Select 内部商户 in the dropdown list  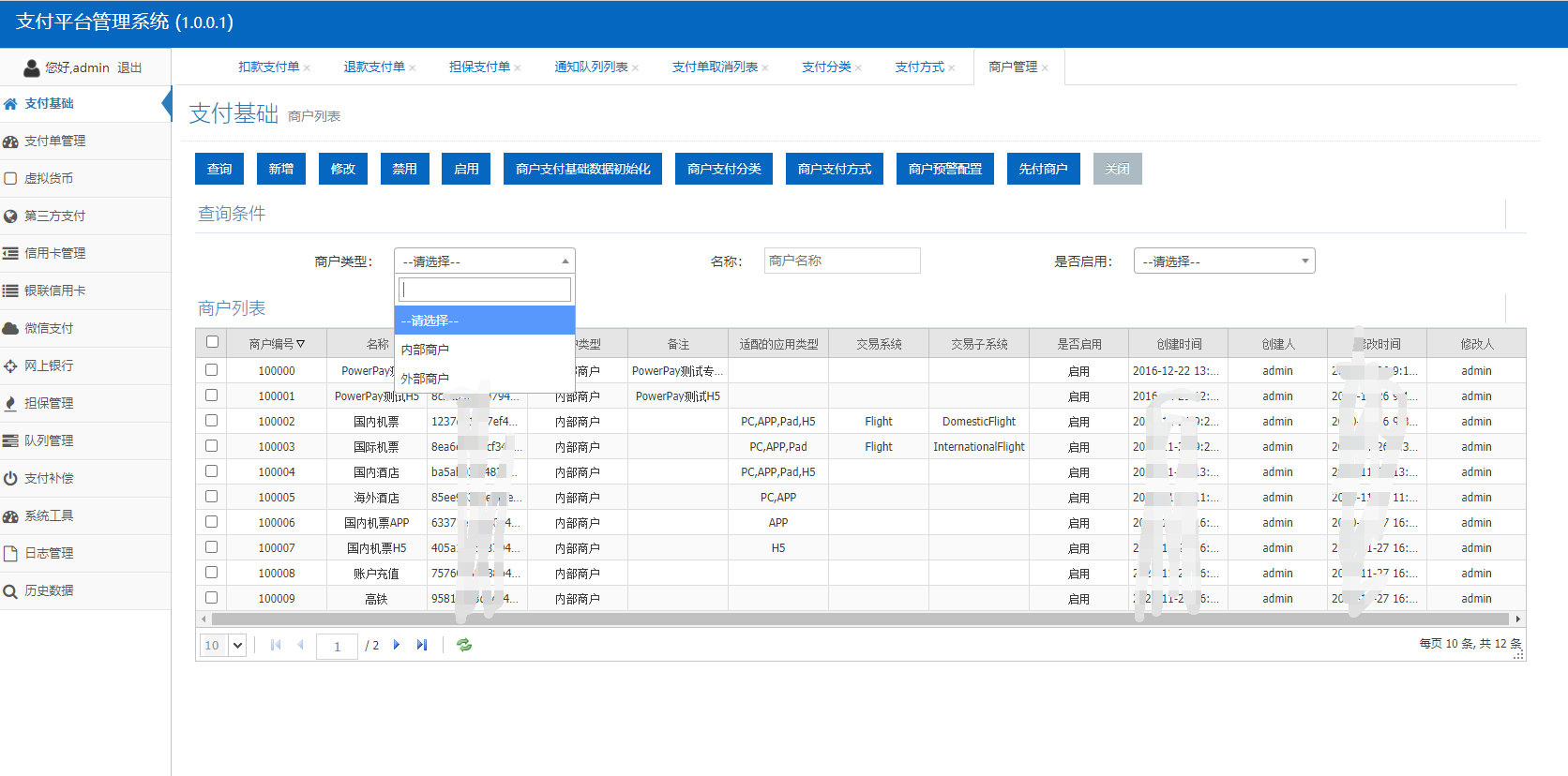[484, 350]
